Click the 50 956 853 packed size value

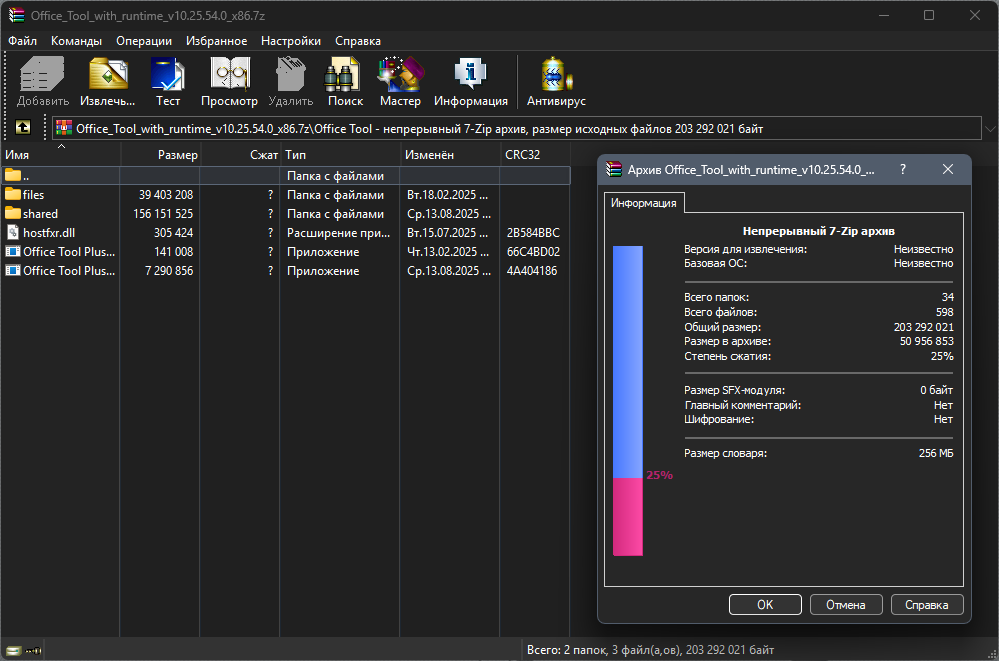pos(926,341)
